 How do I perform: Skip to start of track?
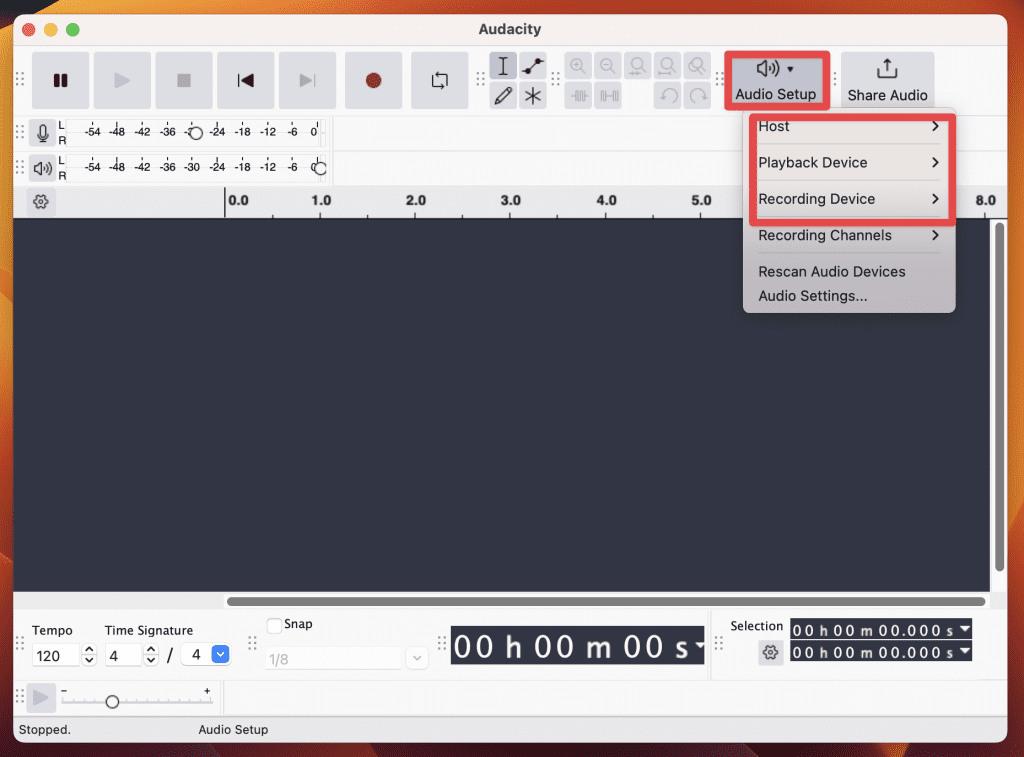[x=246, y=80]
